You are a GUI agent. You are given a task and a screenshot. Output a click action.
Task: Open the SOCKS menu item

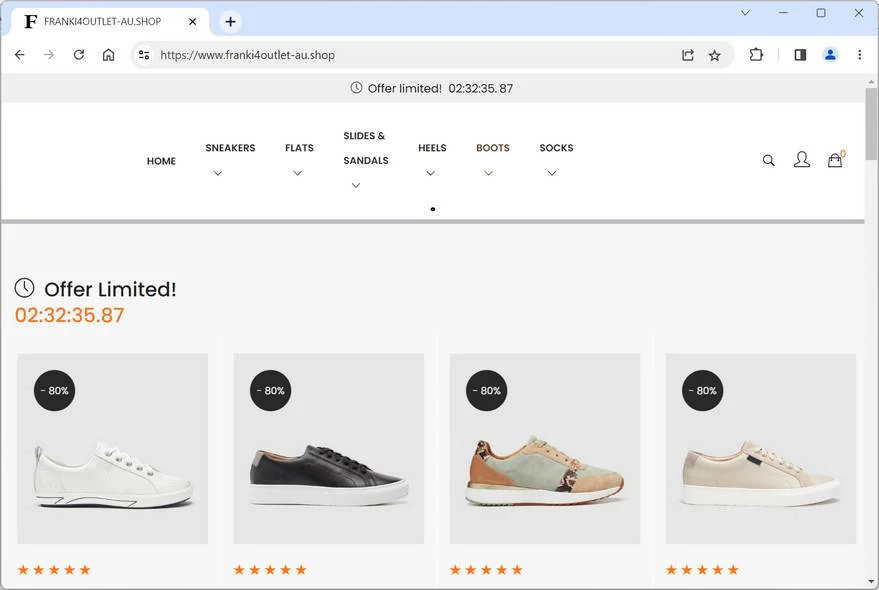click(556, 148)
